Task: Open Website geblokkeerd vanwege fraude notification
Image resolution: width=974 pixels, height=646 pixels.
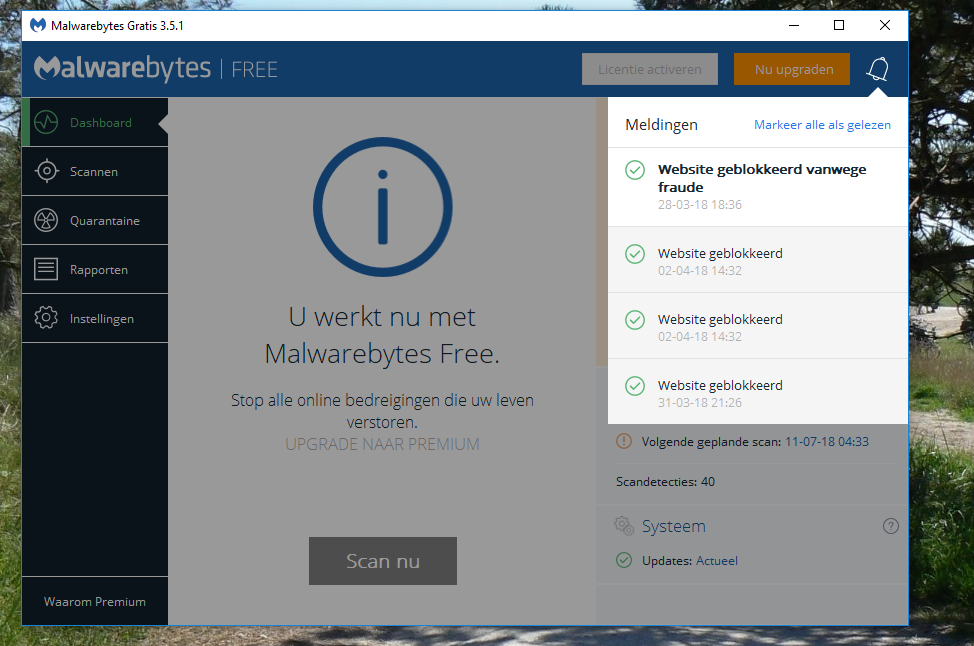Action: 758,187
